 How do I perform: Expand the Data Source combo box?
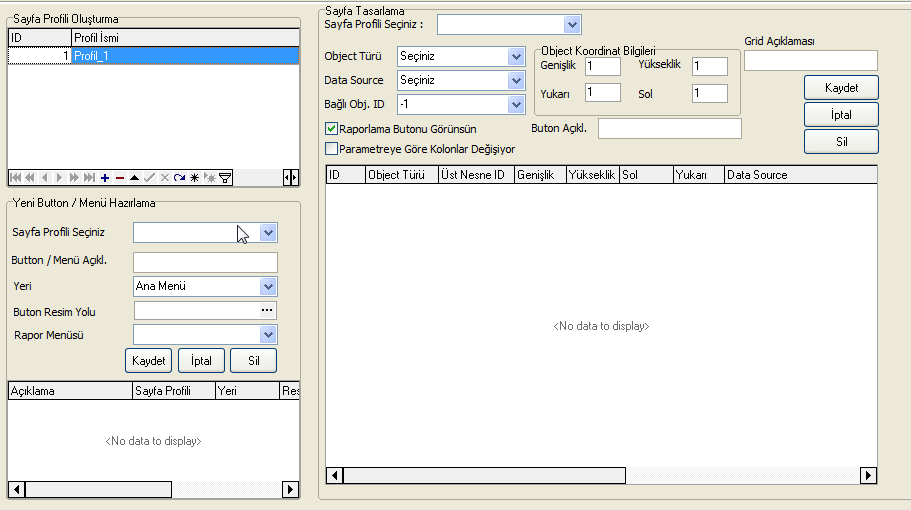point(516,81)
